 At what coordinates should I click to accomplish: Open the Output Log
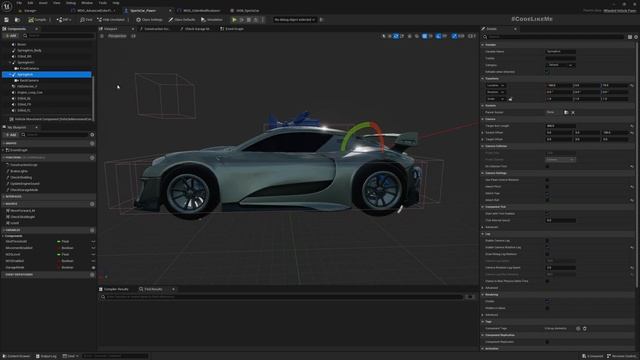tap(46, 356)
